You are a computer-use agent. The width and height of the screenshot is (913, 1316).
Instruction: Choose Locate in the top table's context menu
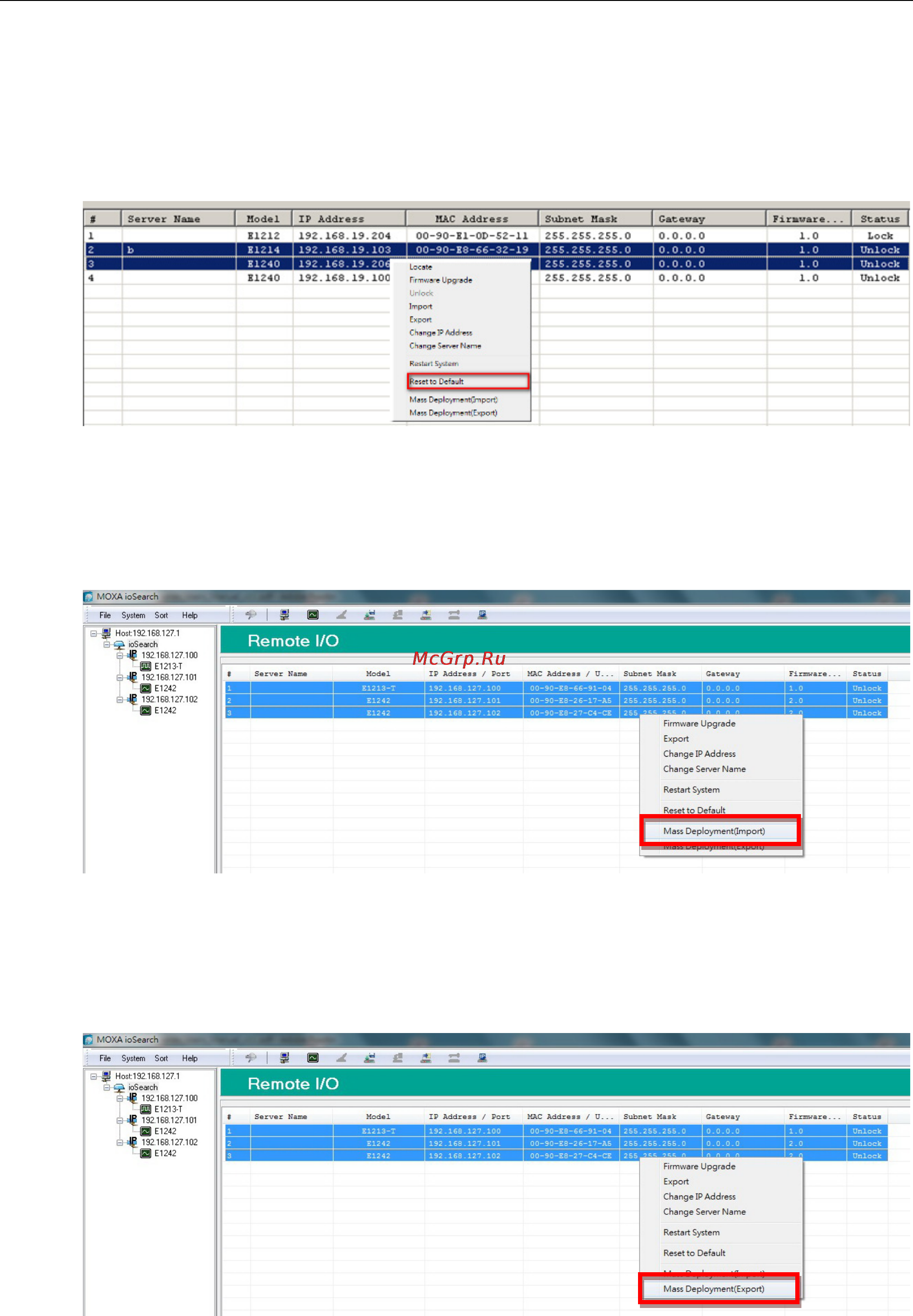420,267
